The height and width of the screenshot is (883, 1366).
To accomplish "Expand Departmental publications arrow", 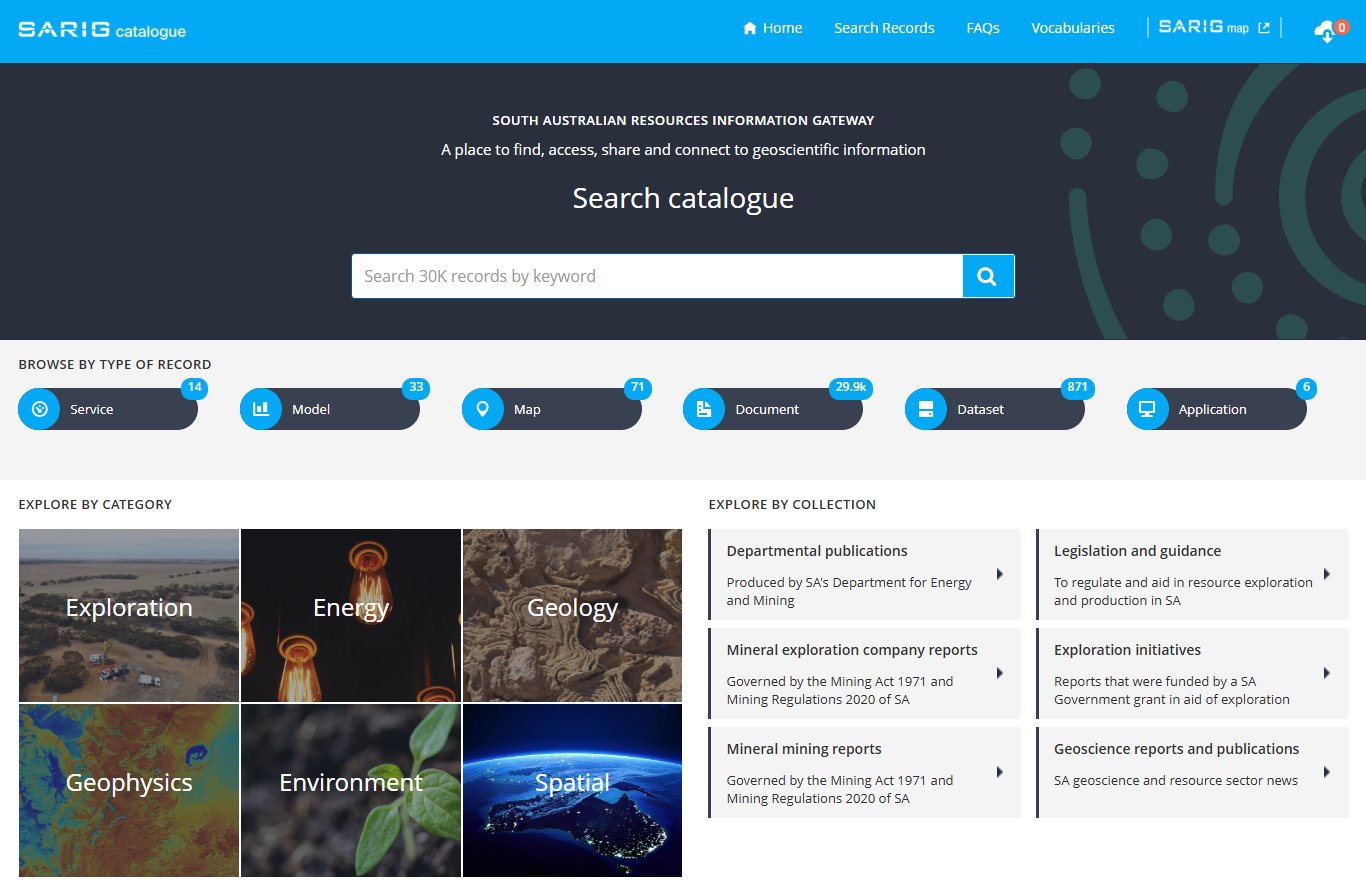I will [1000, 574].
